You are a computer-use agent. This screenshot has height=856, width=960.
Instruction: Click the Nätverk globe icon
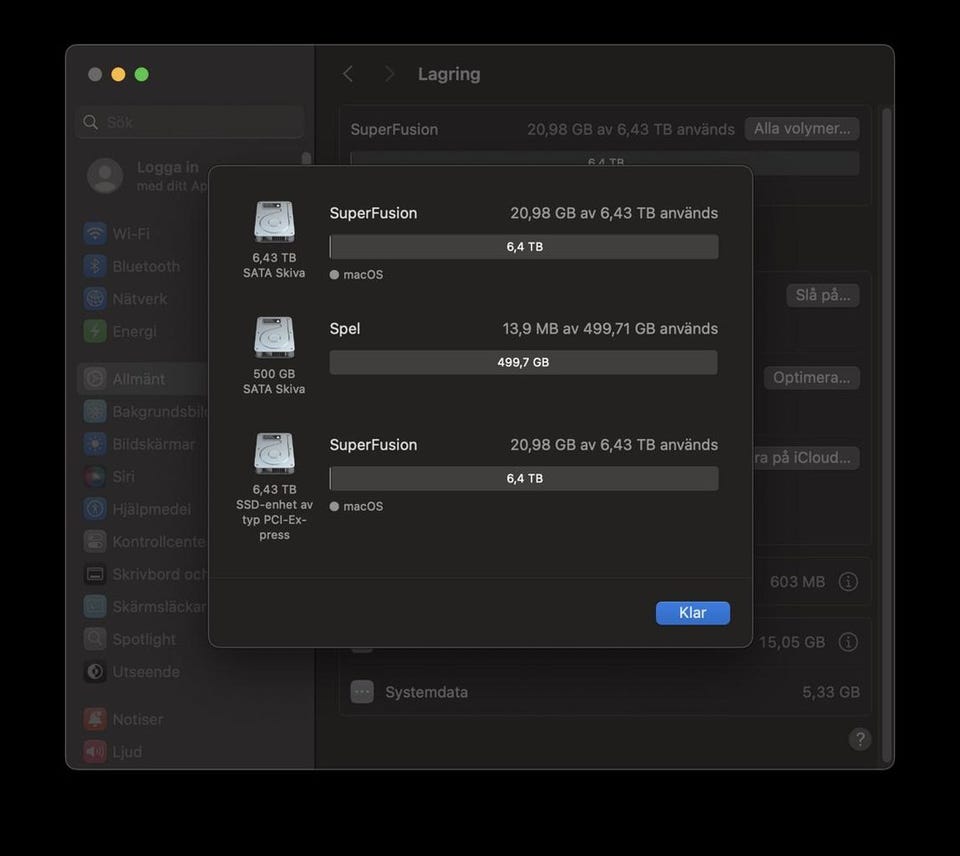coord(95,299)
